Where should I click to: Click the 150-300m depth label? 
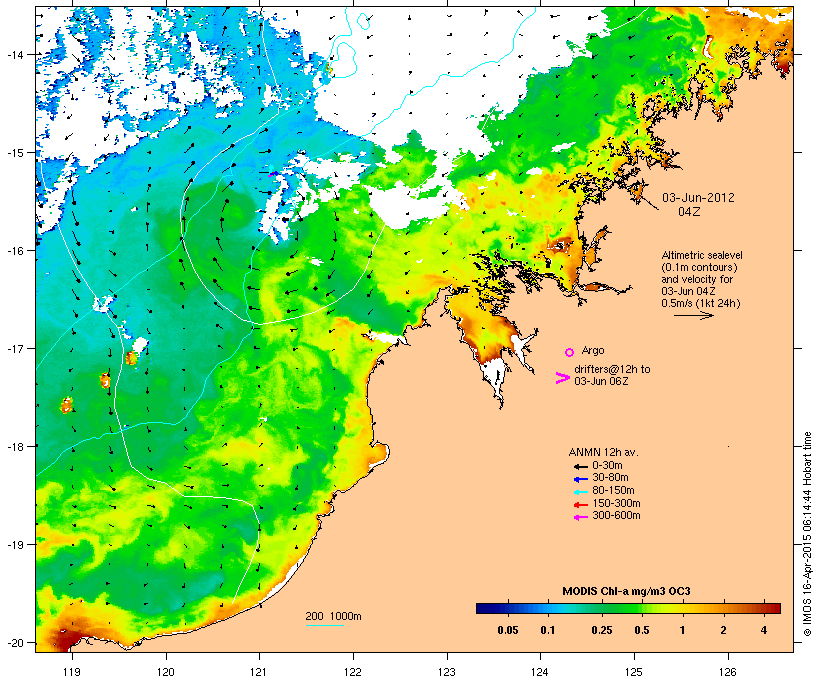pos(616,503)
